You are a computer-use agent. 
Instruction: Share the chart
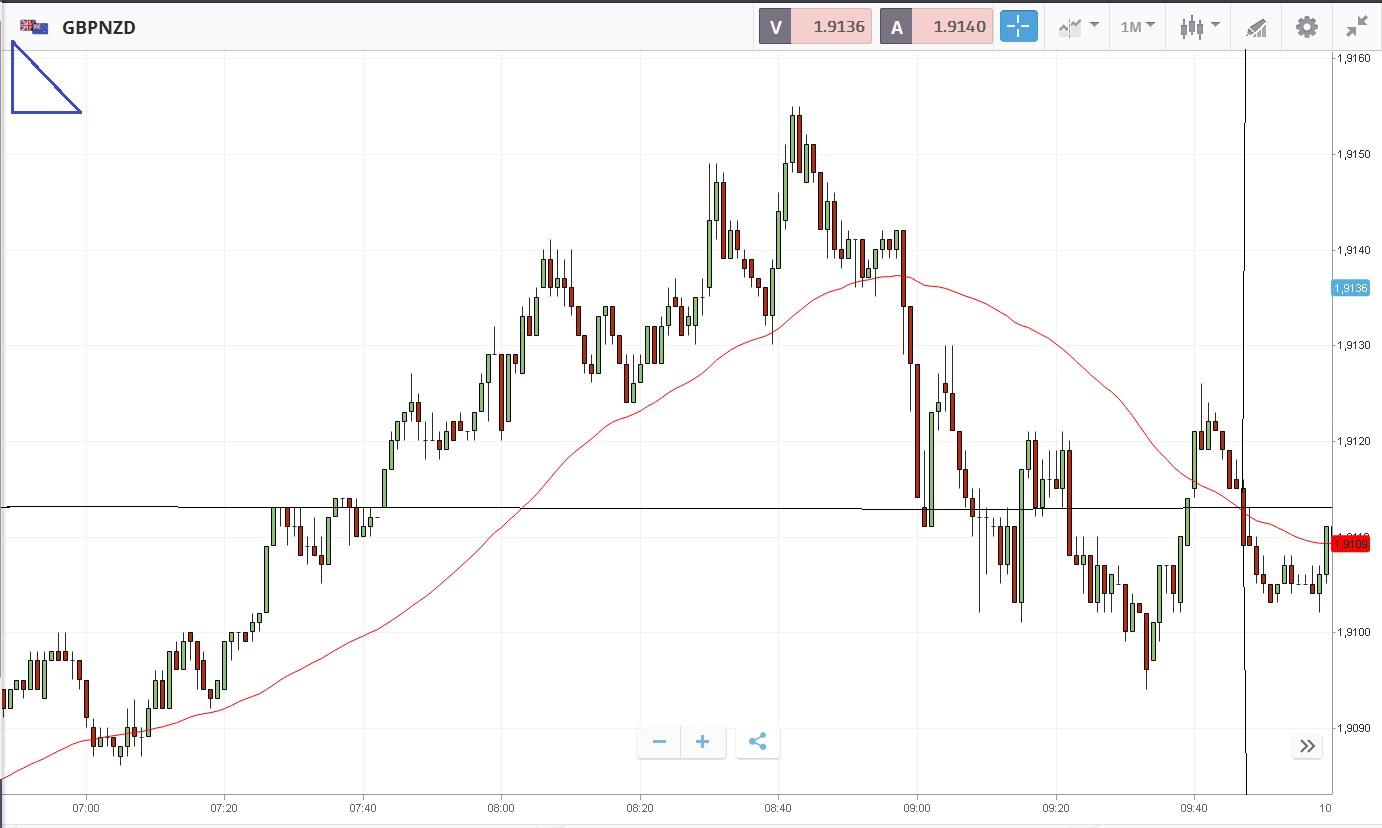click(x=757, y=742)
